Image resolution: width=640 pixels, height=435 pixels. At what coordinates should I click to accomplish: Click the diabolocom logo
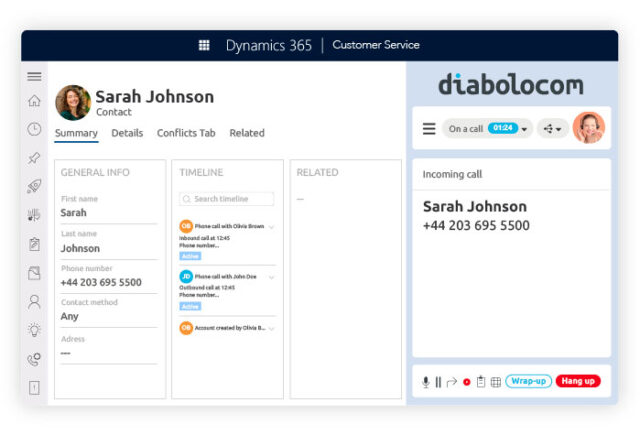511,84
